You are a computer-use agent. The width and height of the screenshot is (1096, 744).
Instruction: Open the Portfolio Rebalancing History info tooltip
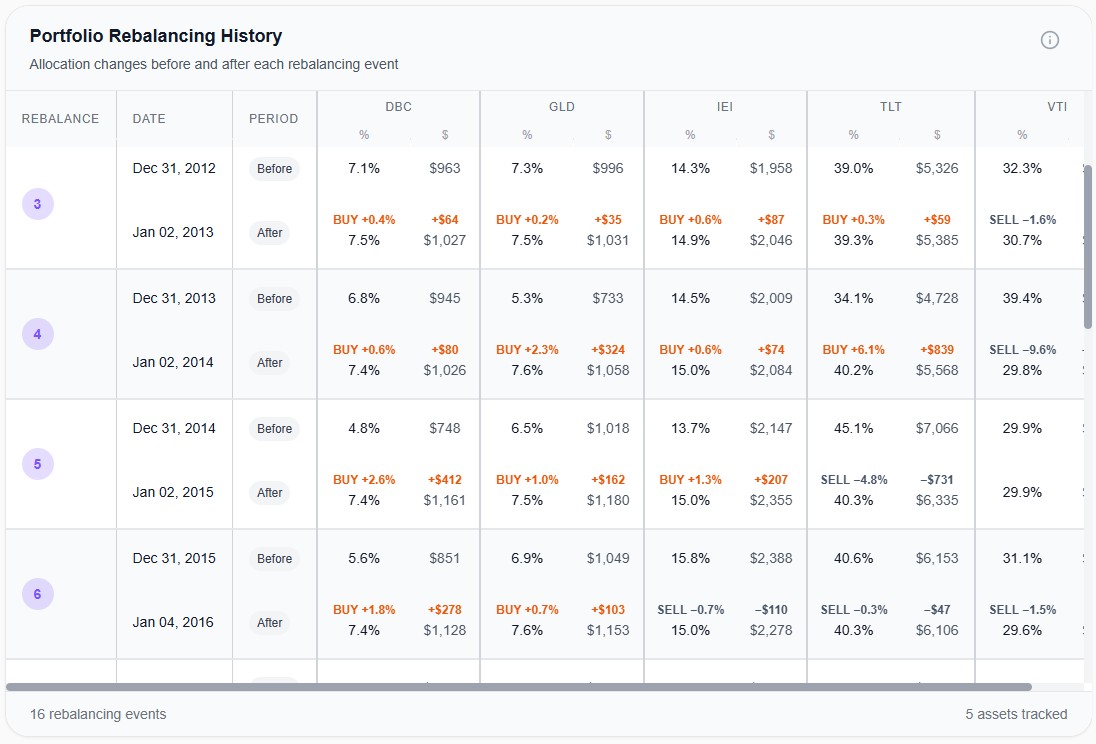pyautogui.click(x=1049, y=40)
